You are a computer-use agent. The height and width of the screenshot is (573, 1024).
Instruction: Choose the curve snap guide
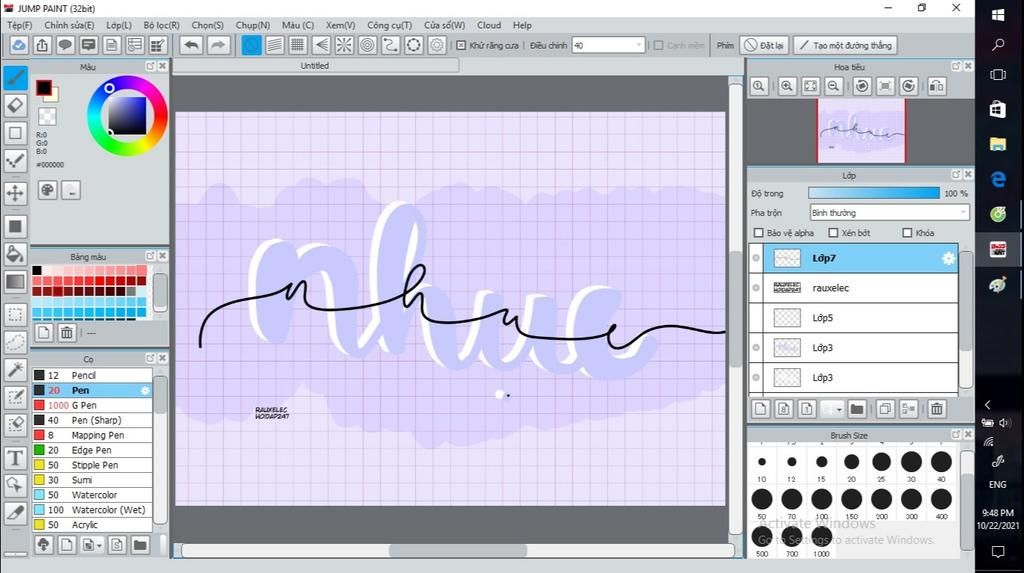tap(391, 45)
